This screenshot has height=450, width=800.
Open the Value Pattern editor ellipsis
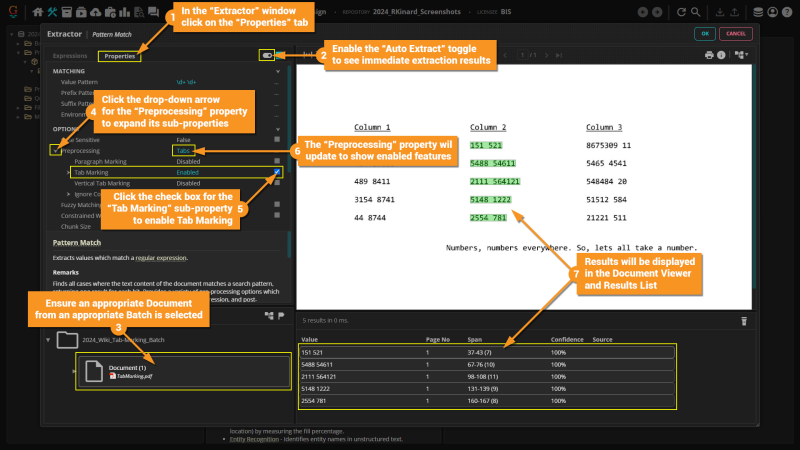tap(277, 82)
